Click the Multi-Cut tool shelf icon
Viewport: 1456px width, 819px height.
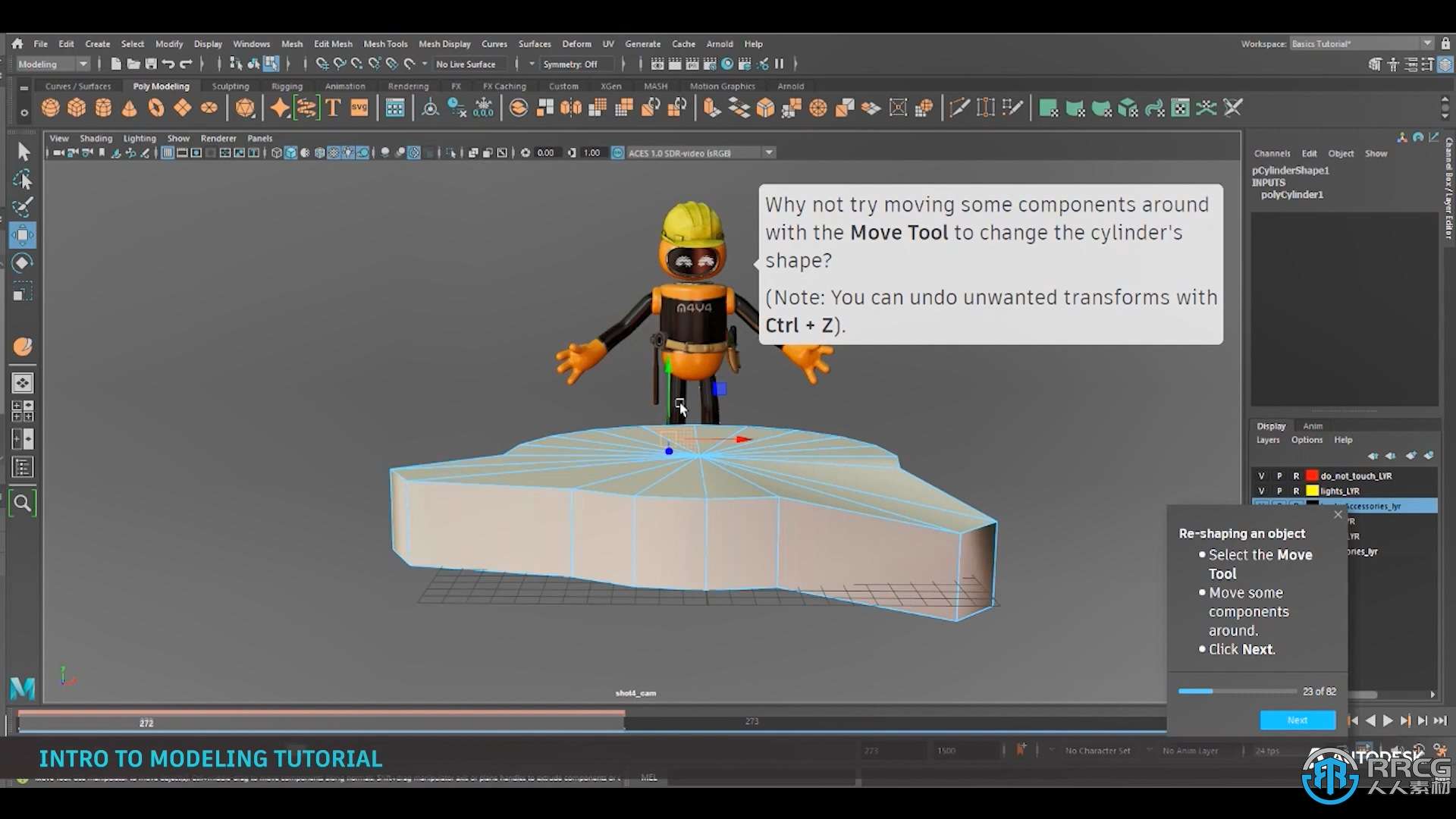pyautogui.click(x=959, y=108)
